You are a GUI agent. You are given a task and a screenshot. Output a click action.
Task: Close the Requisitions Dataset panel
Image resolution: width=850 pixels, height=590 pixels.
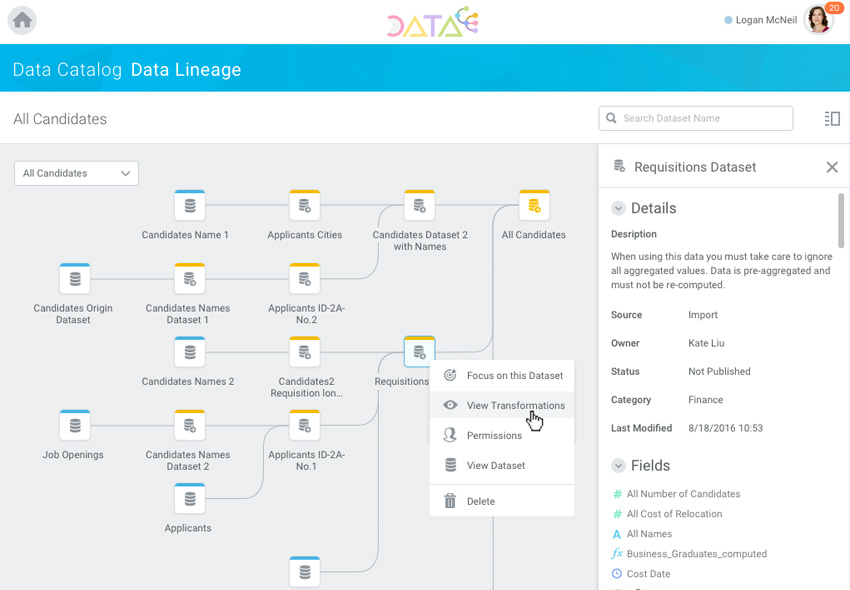click(x=831, y=167)
